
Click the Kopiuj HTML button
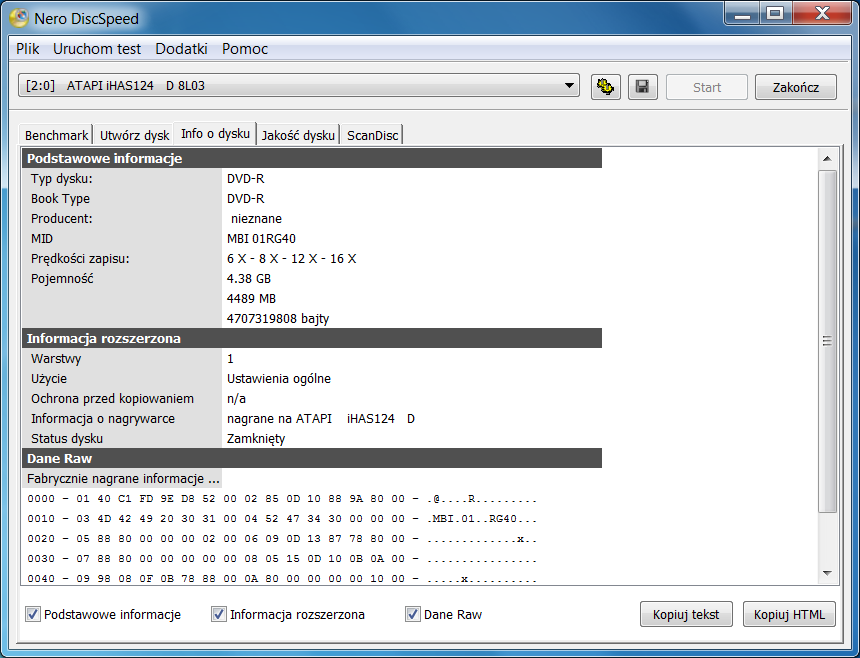[789, 614]
